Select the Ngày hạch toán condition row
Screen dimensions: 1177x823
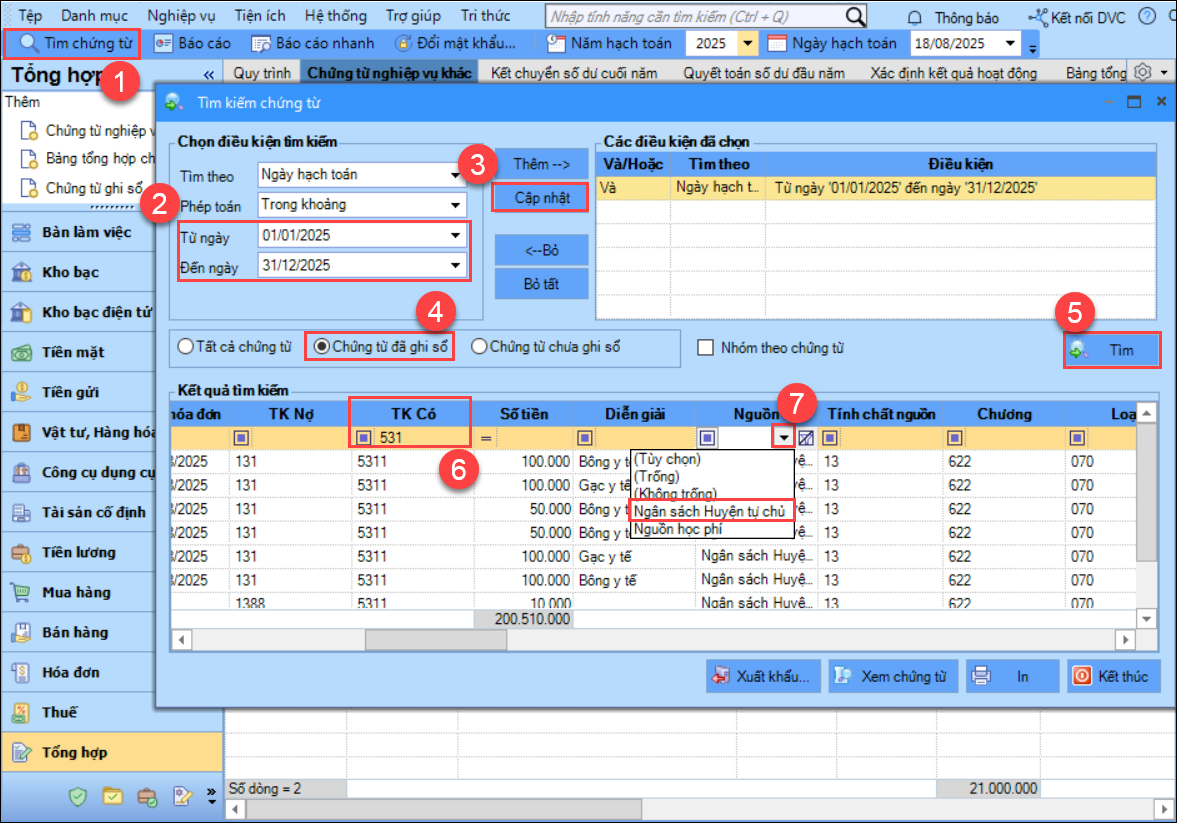tap(875, 188)
